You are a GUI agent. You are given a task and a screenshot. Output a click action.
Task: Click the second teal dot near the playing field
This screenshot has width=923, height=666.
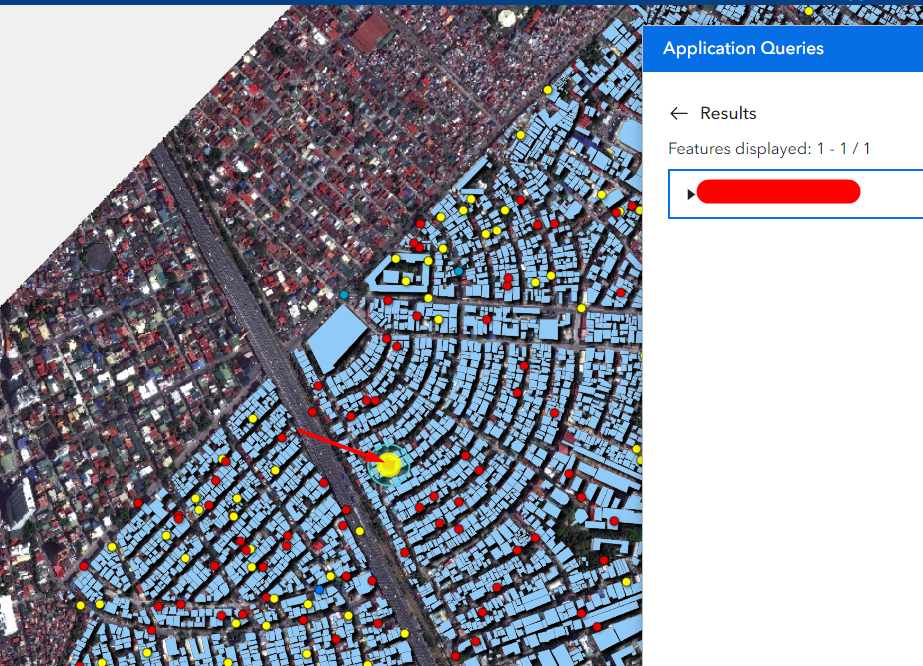coord(459,271)
